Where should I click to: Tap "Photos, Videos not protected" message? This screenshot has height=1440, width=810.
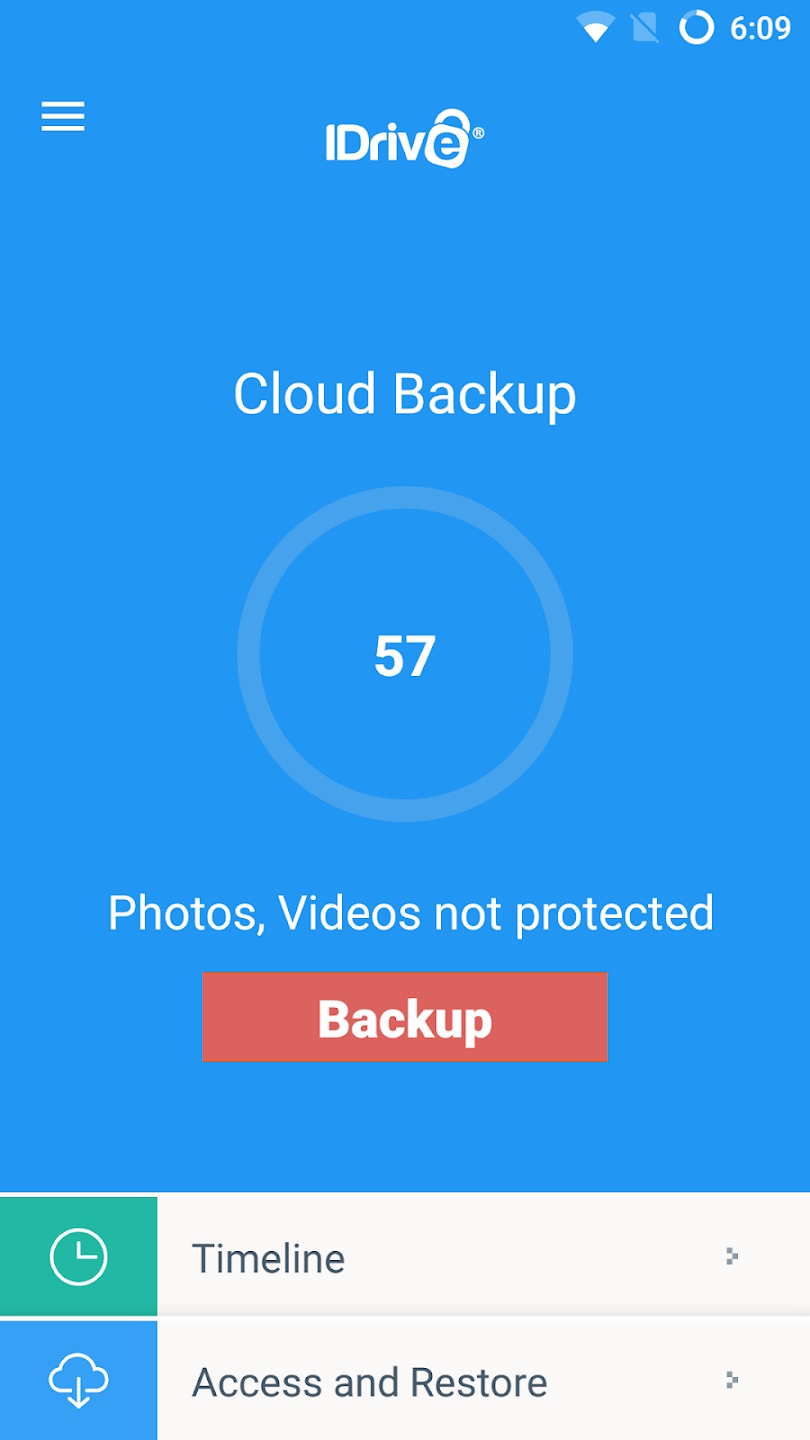[x=411, y=913]
